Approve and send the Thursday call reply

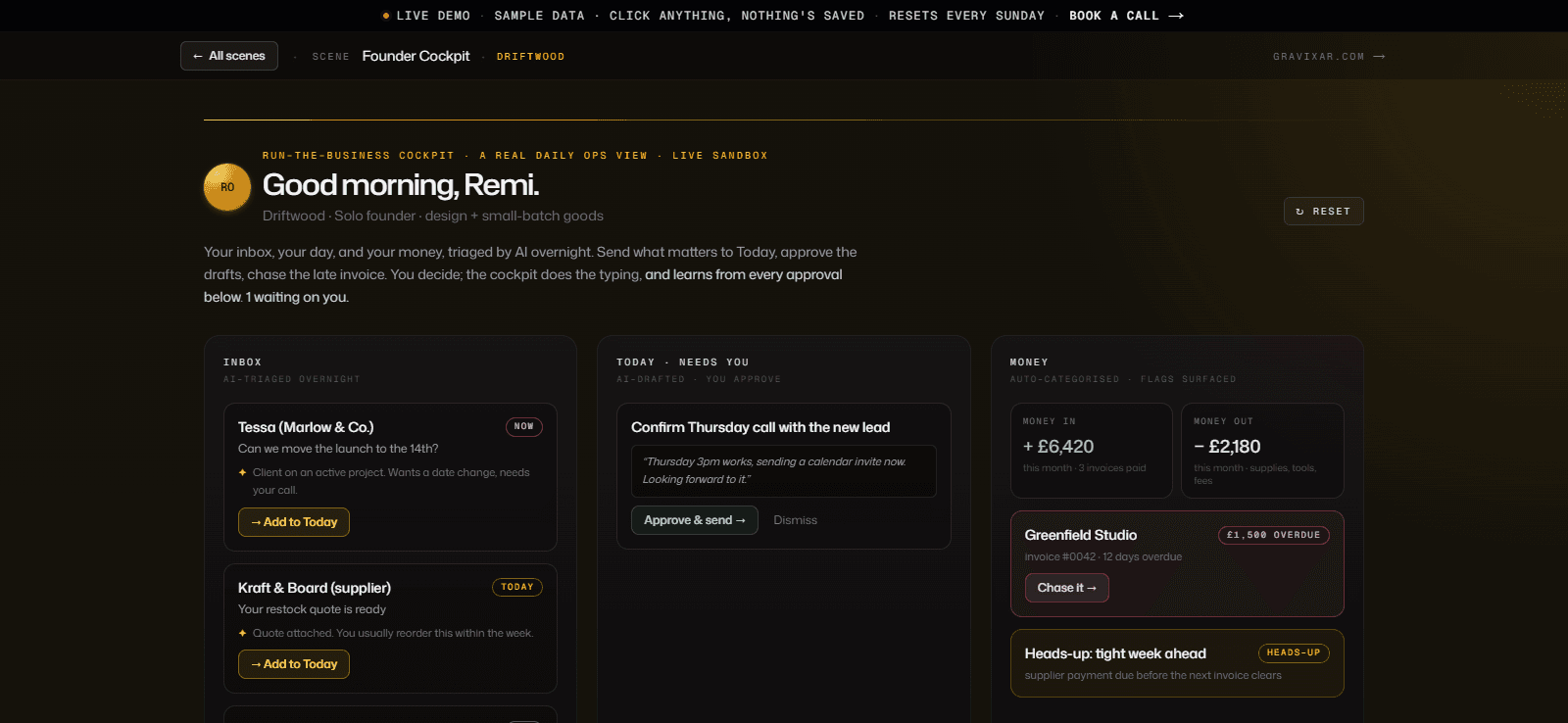pyautogui.click(x=695, y=520)
